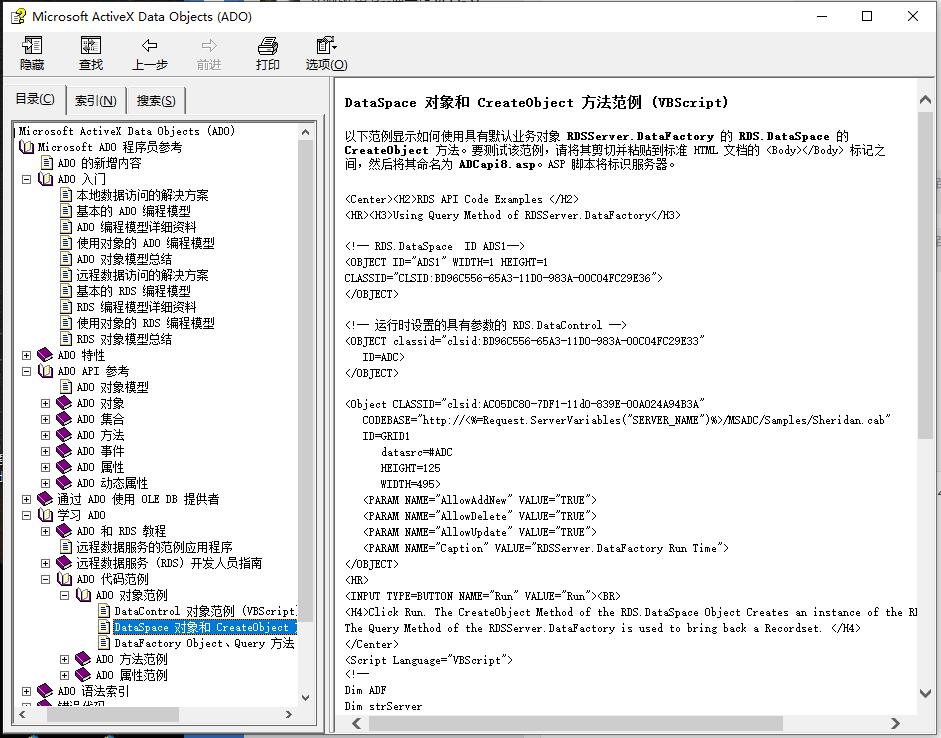Screen dimensions: 941x738
Task: Select the 远程数据服务 (RDS) 开发人员指南 node
Action: pos(169,563)
